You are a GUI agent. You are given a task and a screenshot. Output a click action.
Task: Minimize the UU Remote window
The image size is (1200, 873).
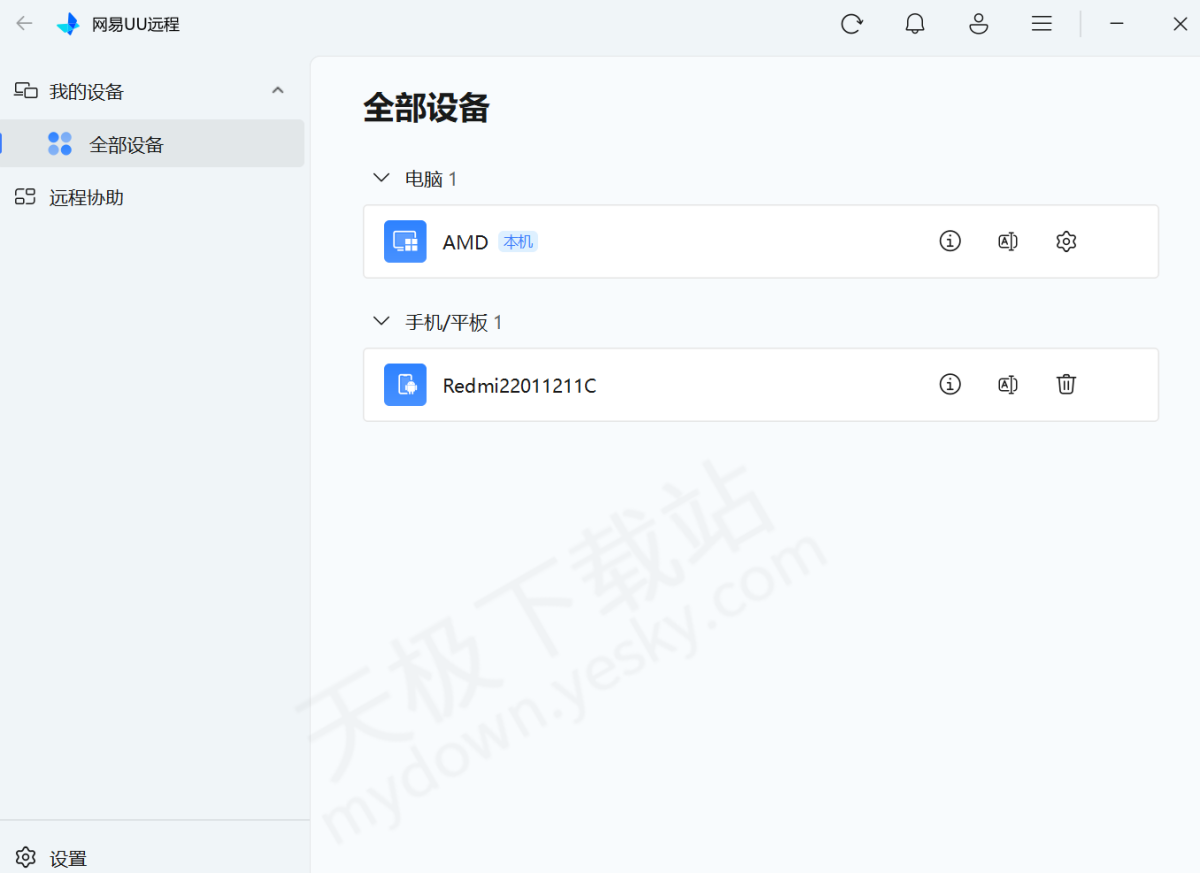pos(1117,24)
